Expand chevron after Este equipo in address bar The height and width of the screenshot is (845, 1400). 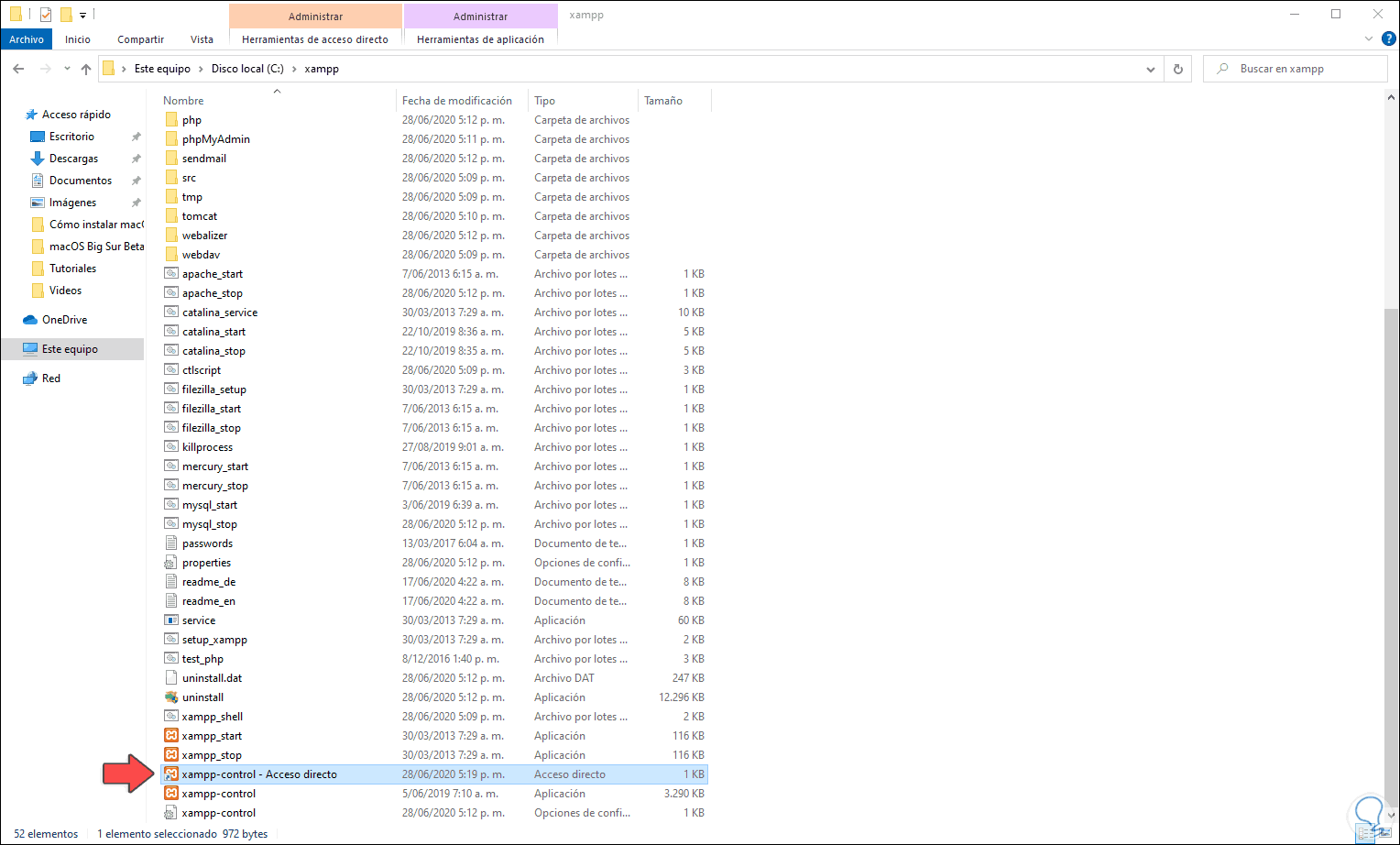pos(201,69)
